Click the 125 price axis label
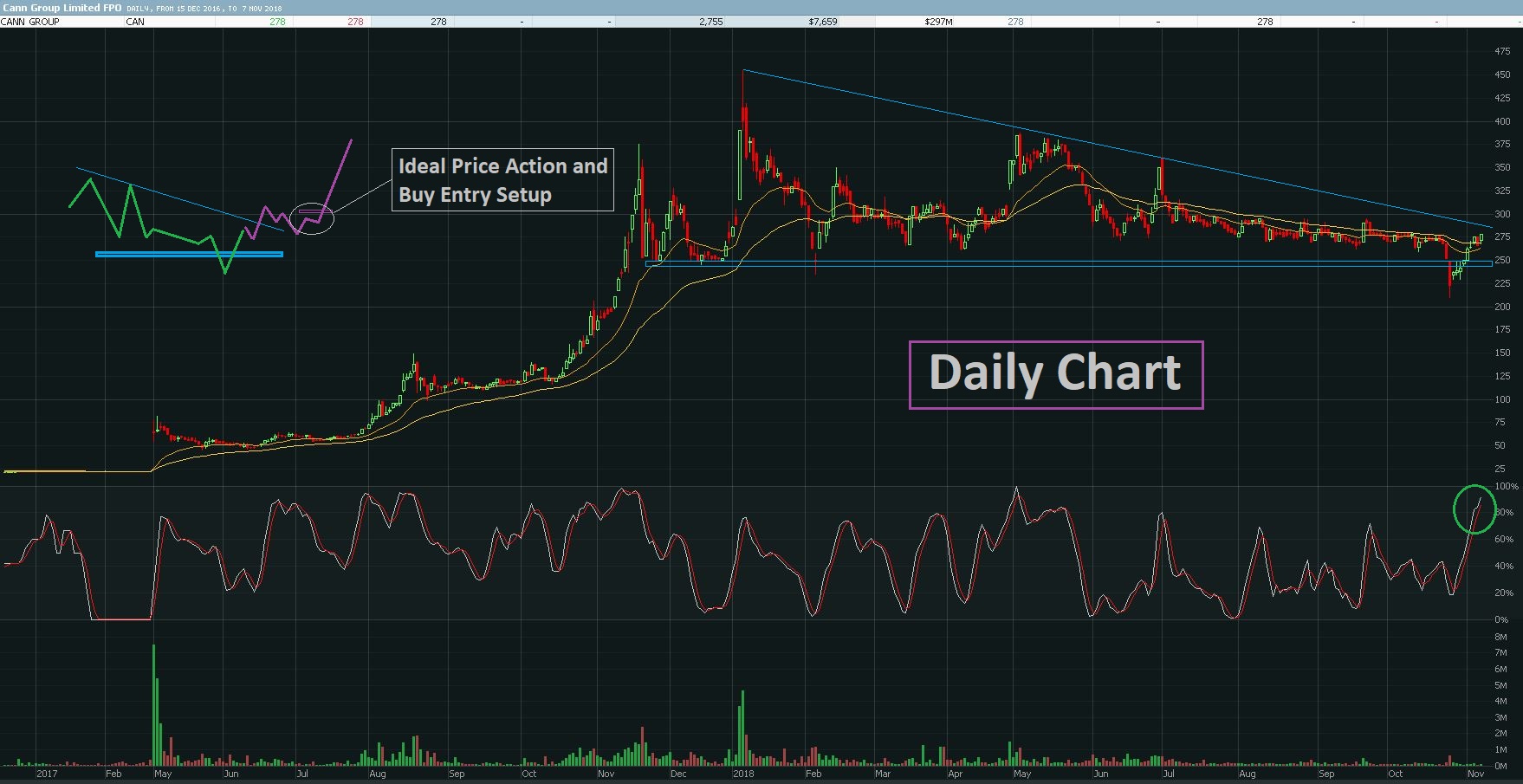The image size is (1523, 784). tap(1502, 377)
